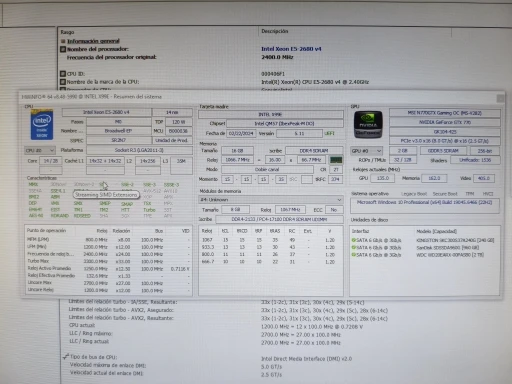Click the 'HTT' feature label
512x384 pixels.
tap(125, 210)
